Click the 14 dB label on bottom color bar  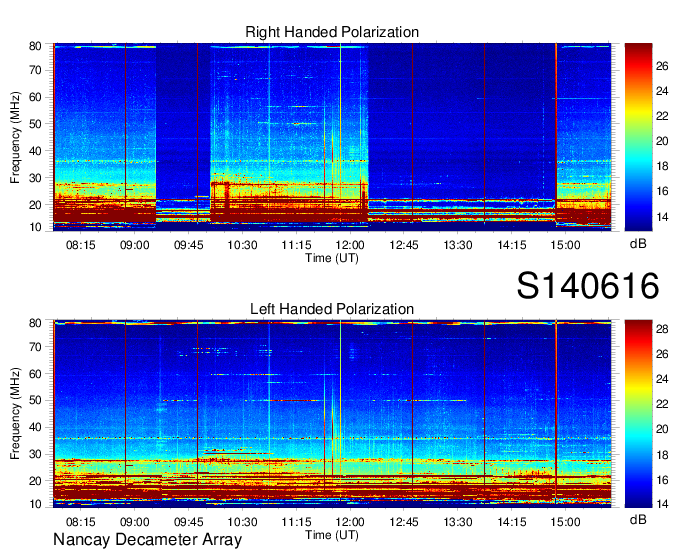click(x=662, y=504)
